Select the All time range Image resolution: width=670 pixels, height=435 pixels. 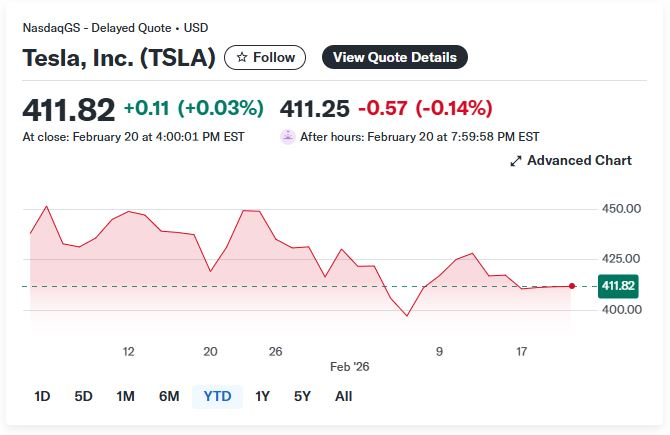click(344, 396)
